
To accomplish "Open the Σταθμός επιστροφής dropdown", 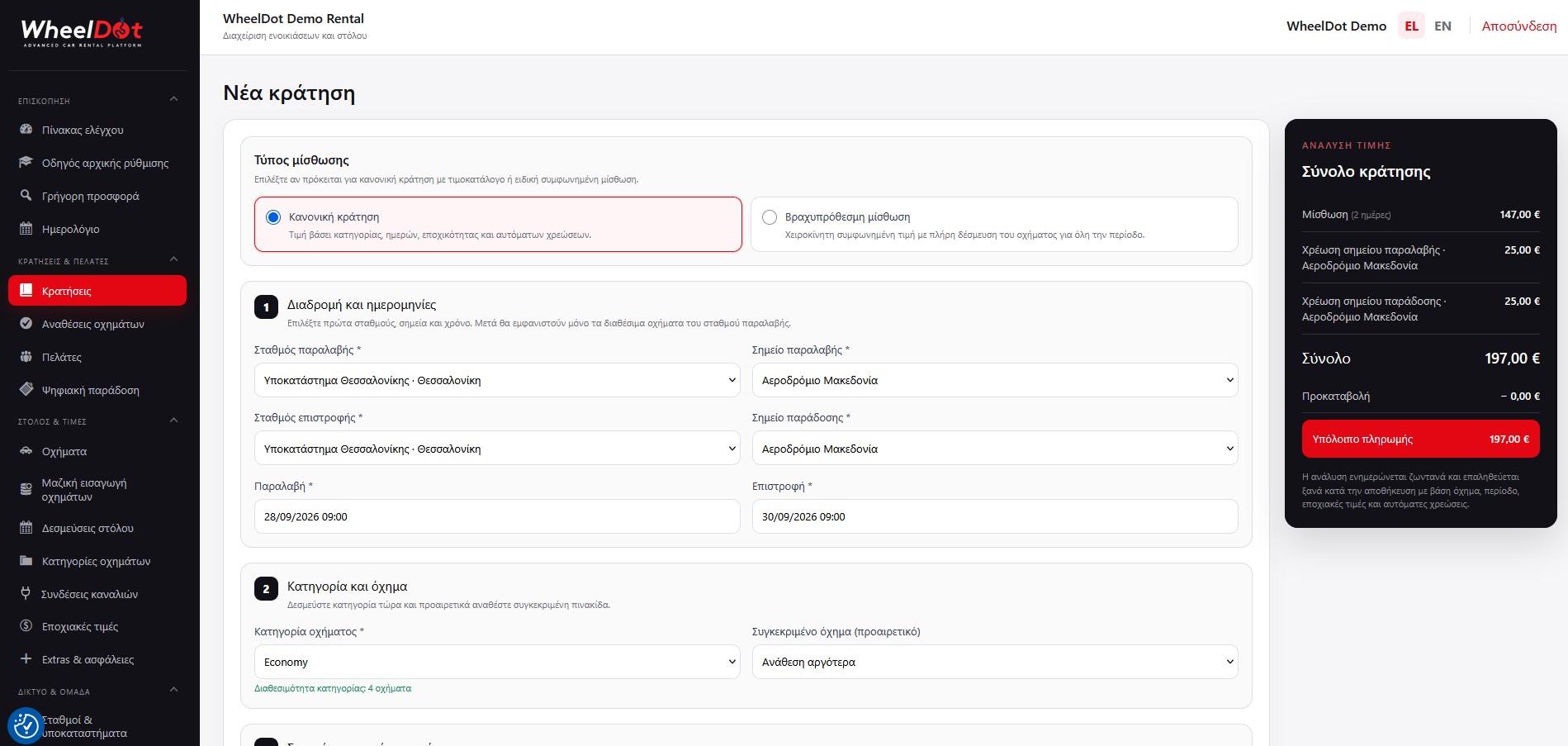I will [x=497, y=449].
